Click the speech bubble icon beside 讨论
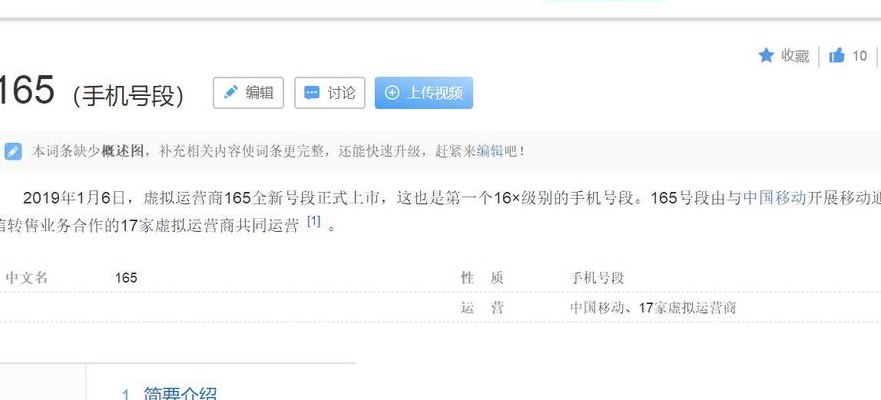 pyautogui.click(x=311, y=93)
